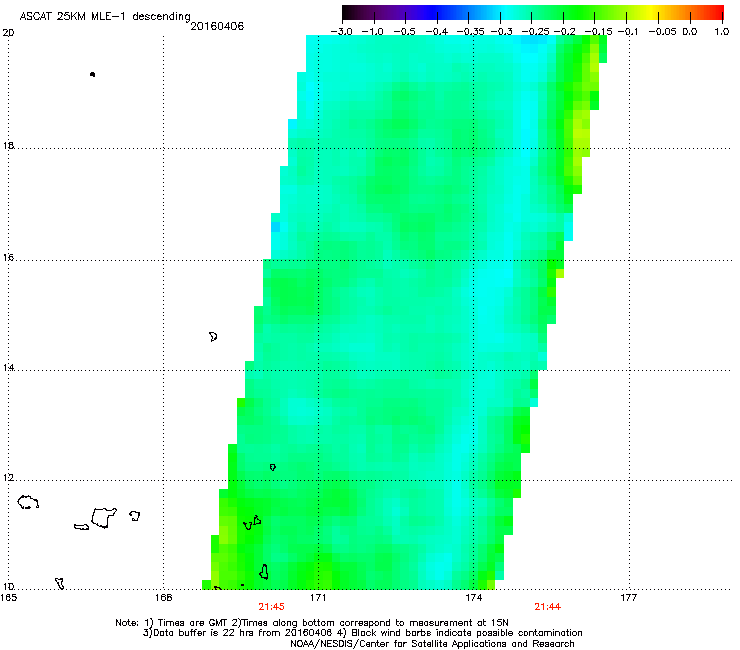Click the longitude label 165
Viewport: 740px width, 650px height.
click(x=9, y=598)
